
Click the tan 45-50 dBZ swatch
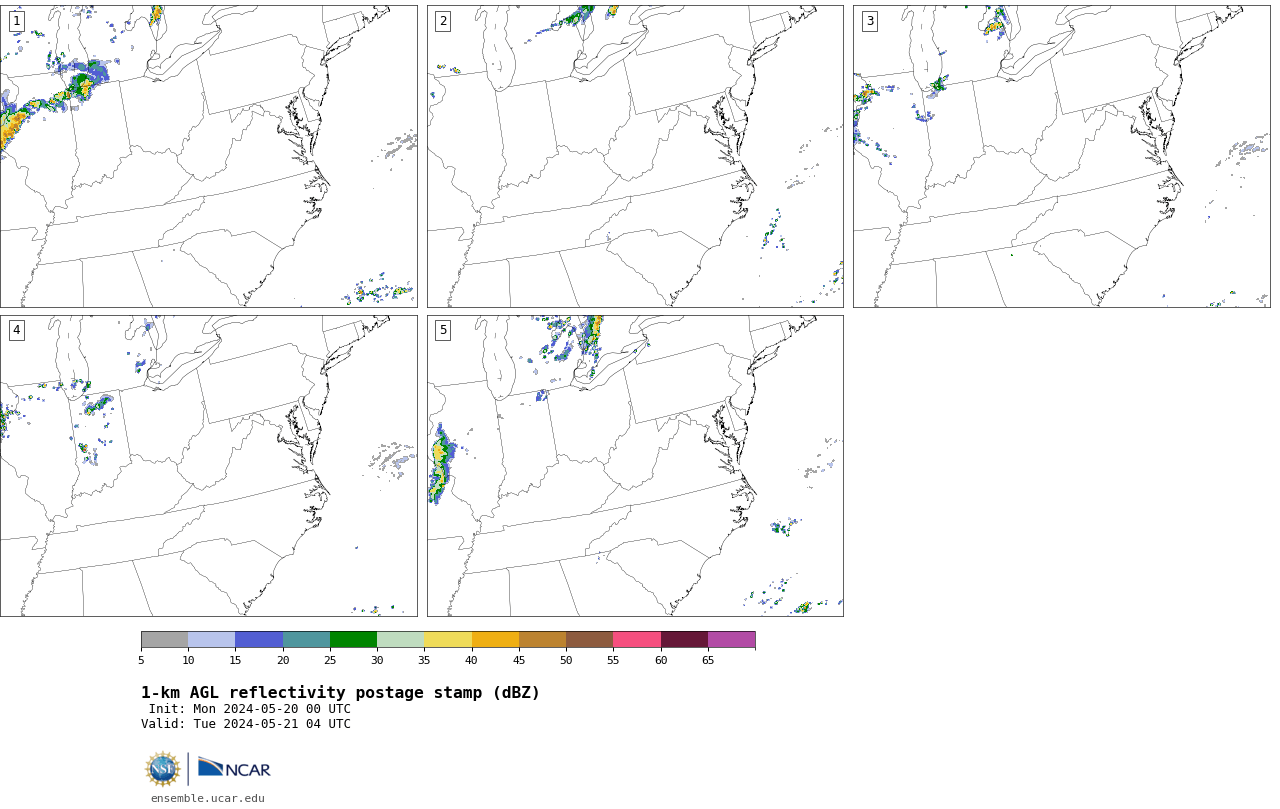[542, 640]
